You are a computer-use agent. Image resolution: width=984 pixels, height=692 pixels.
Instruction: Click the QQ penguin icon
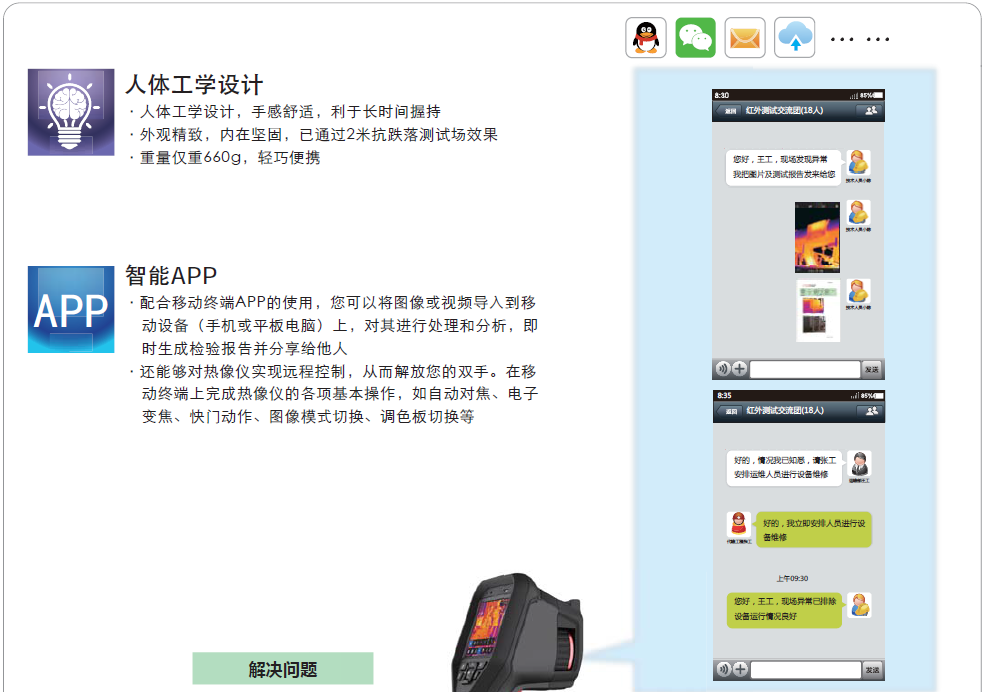646,38
